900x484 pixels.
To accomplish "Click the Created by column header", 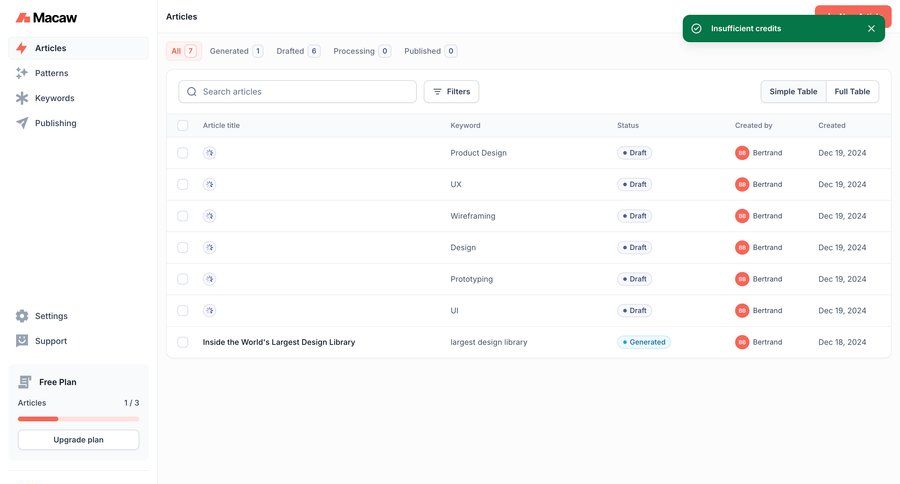I will [x=754, y=125].
